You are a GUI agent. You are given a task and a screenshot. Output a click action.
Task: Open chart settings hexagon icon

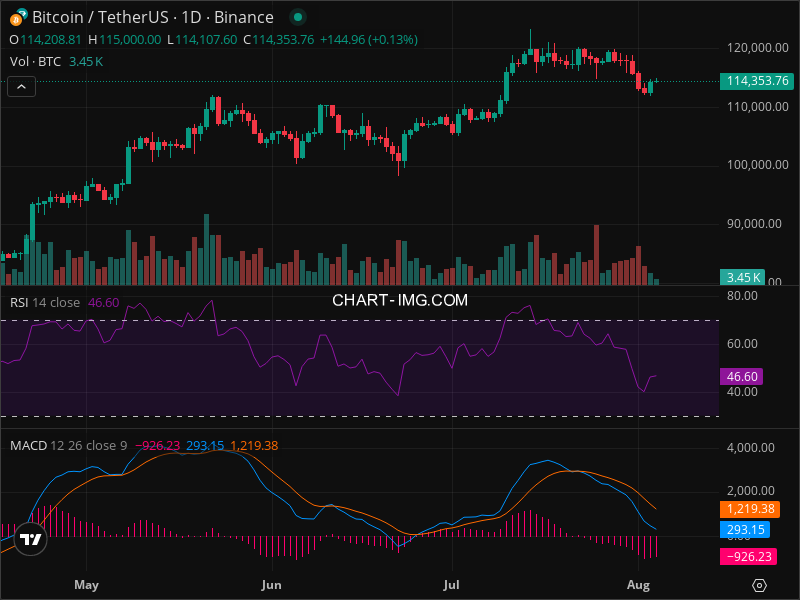coord(759,585)
